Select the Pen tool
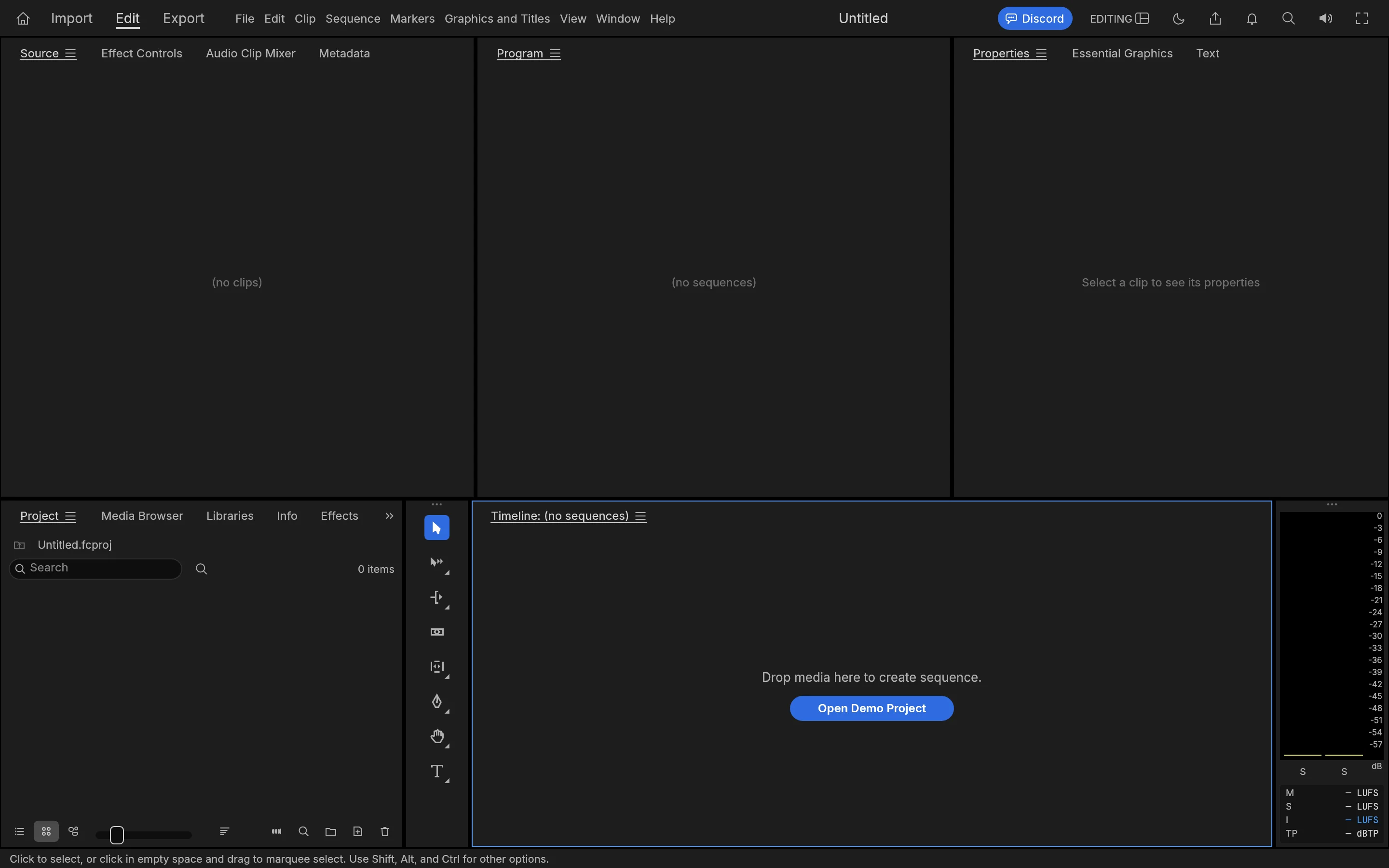The image size is (1389, 868). tap(437, 702)
